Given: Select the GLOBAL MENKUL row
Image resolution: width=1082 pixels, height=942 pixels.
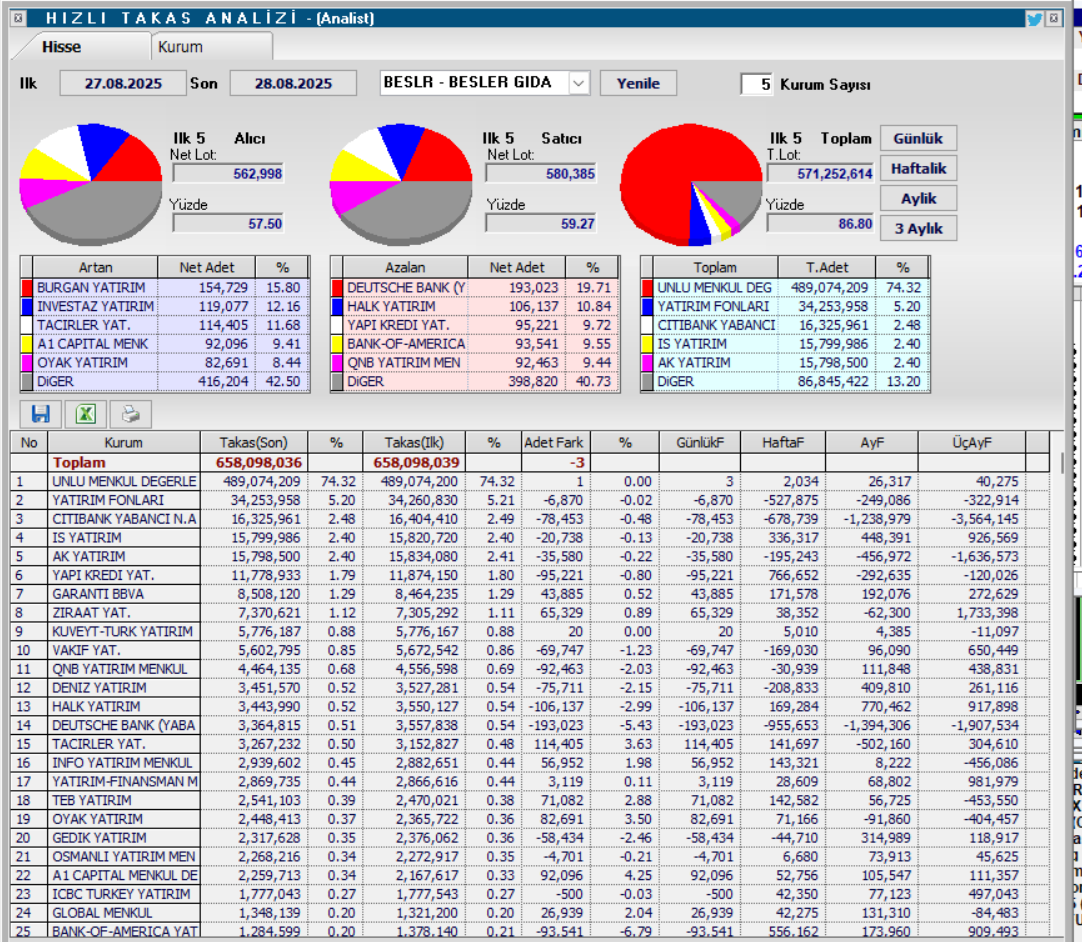Looking at the screenshot, I should (x=530, y=913).
